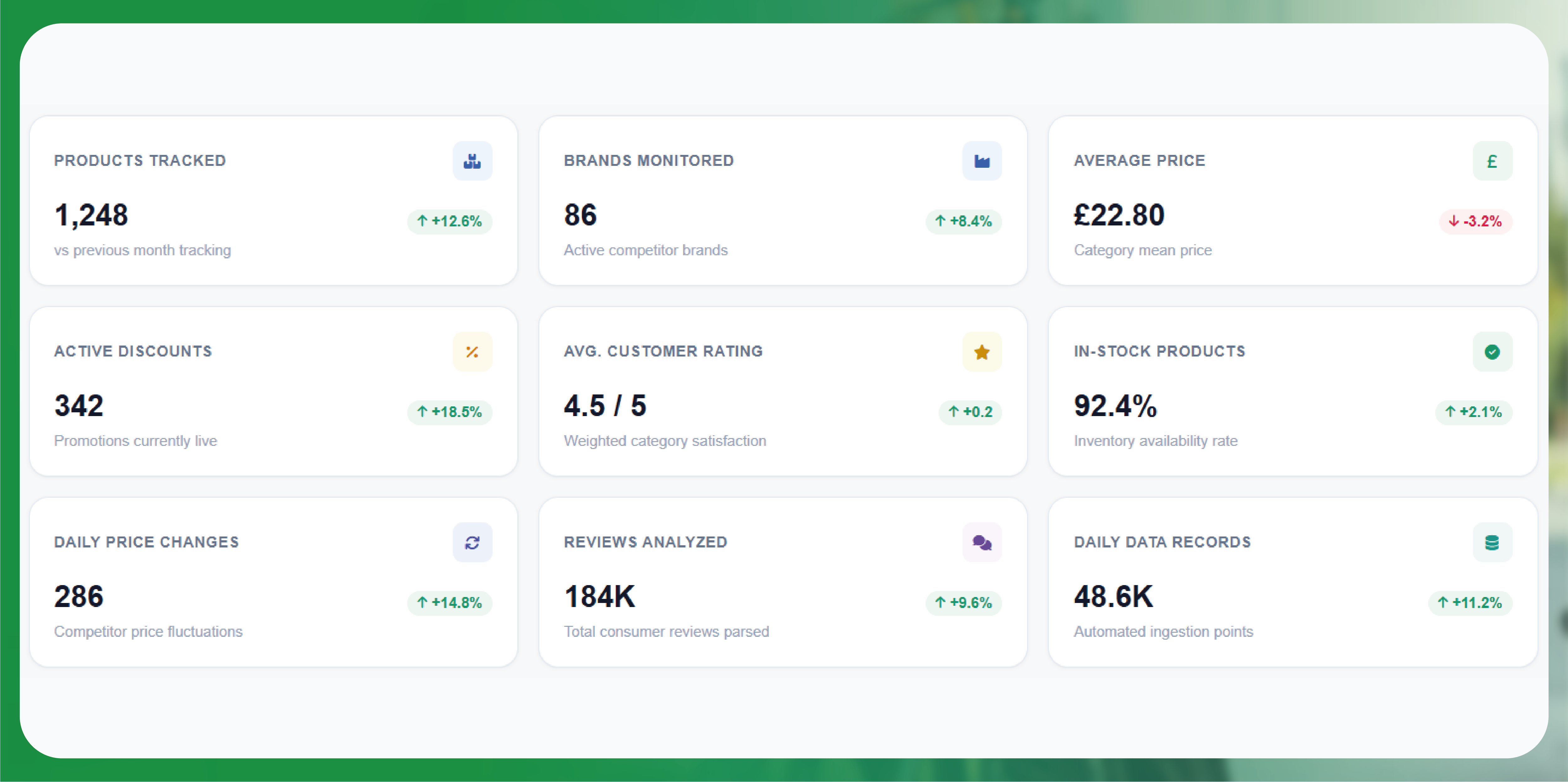Select the 1,248 products tracked value
Image resolution: width=1568 pixels, height=782 pixels.
click(91, 215)
